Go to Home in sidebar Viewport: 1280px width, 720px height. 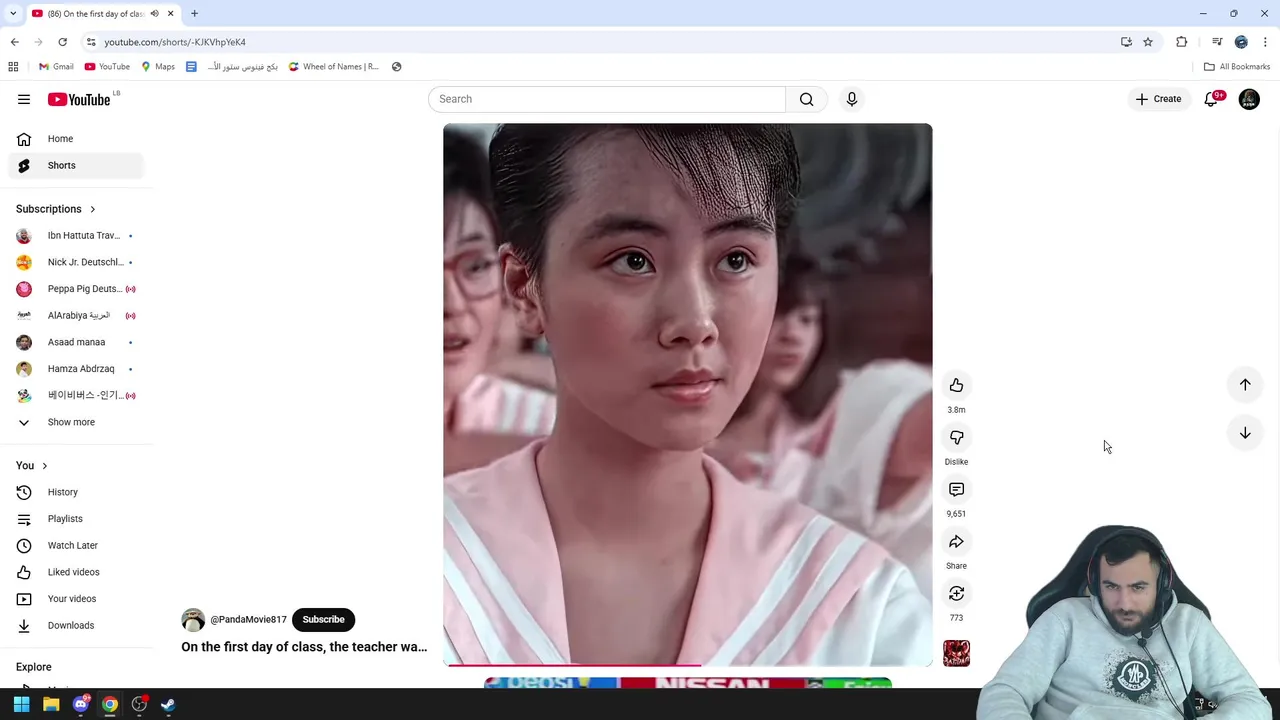click(76, 139)
